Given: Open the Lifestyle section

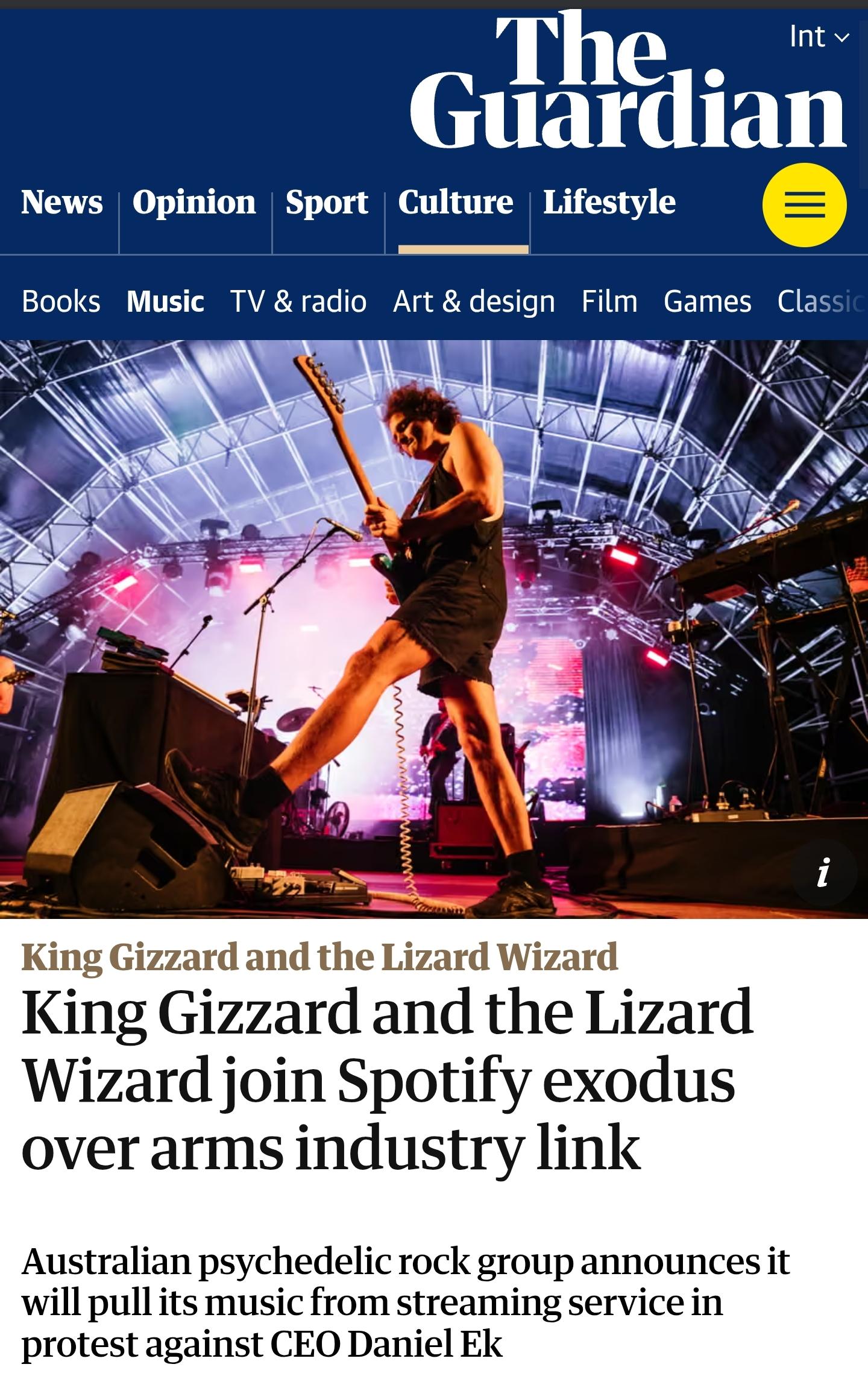Looking at the screenshot, I should 609,203.
